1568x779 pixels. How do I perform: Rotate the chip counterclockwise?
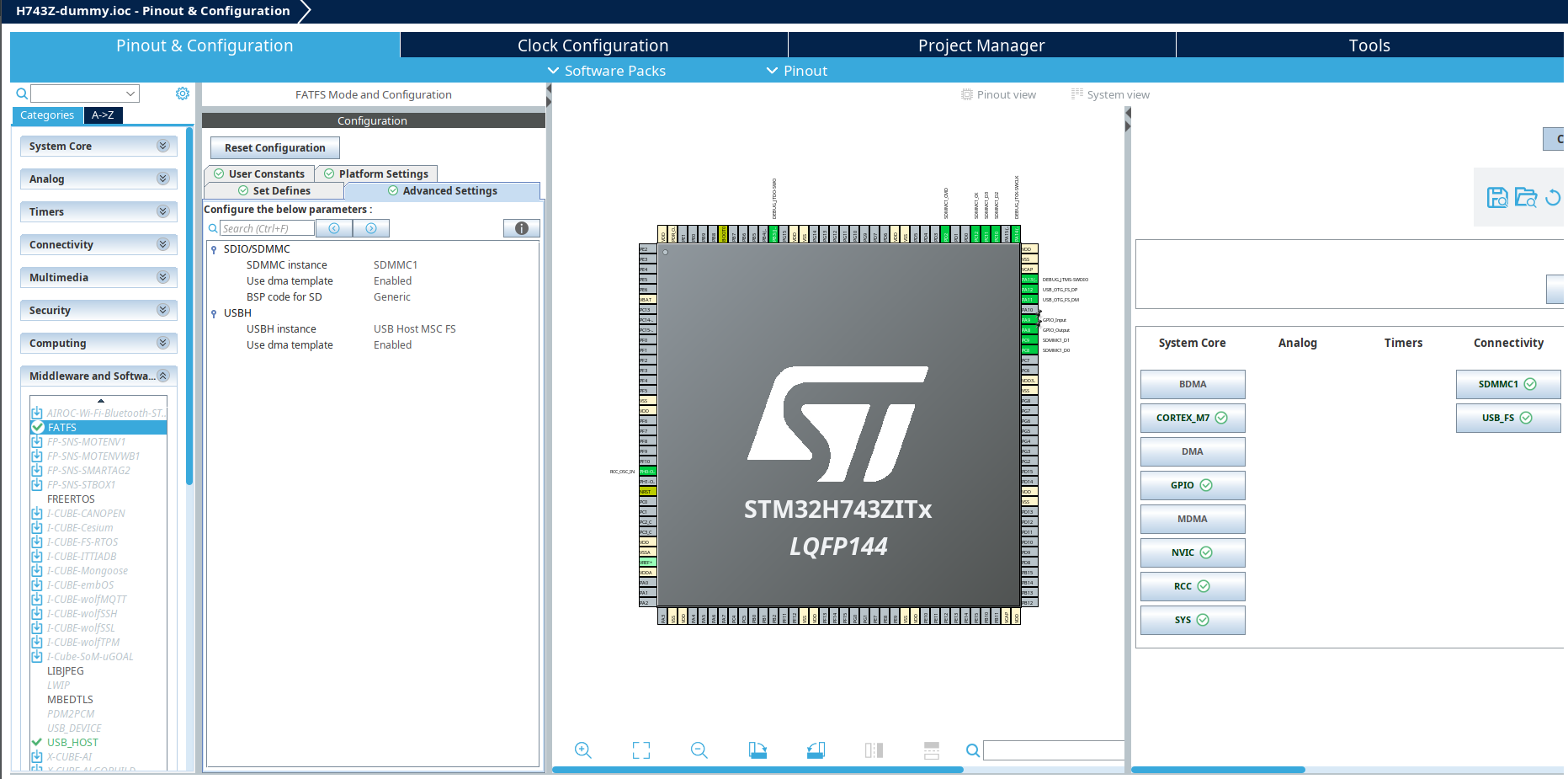815,750
